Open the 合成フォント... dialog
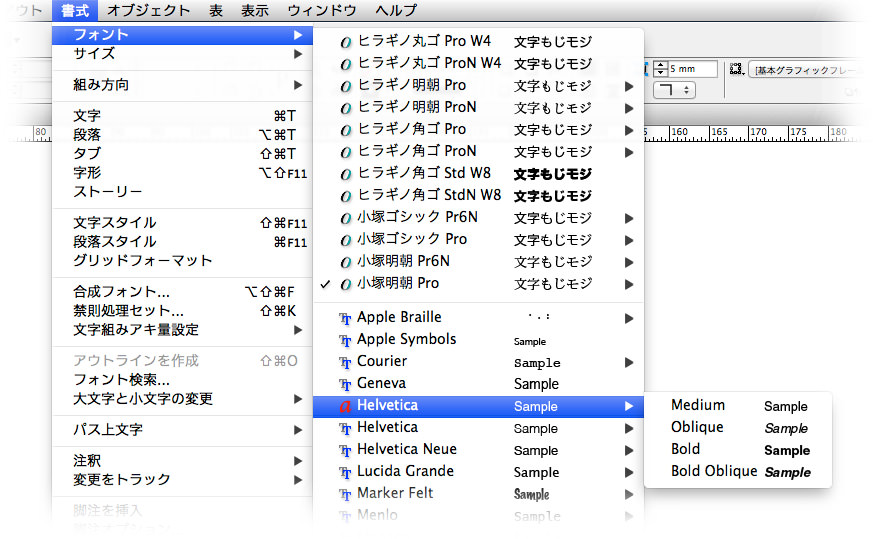 click(182, 292)
